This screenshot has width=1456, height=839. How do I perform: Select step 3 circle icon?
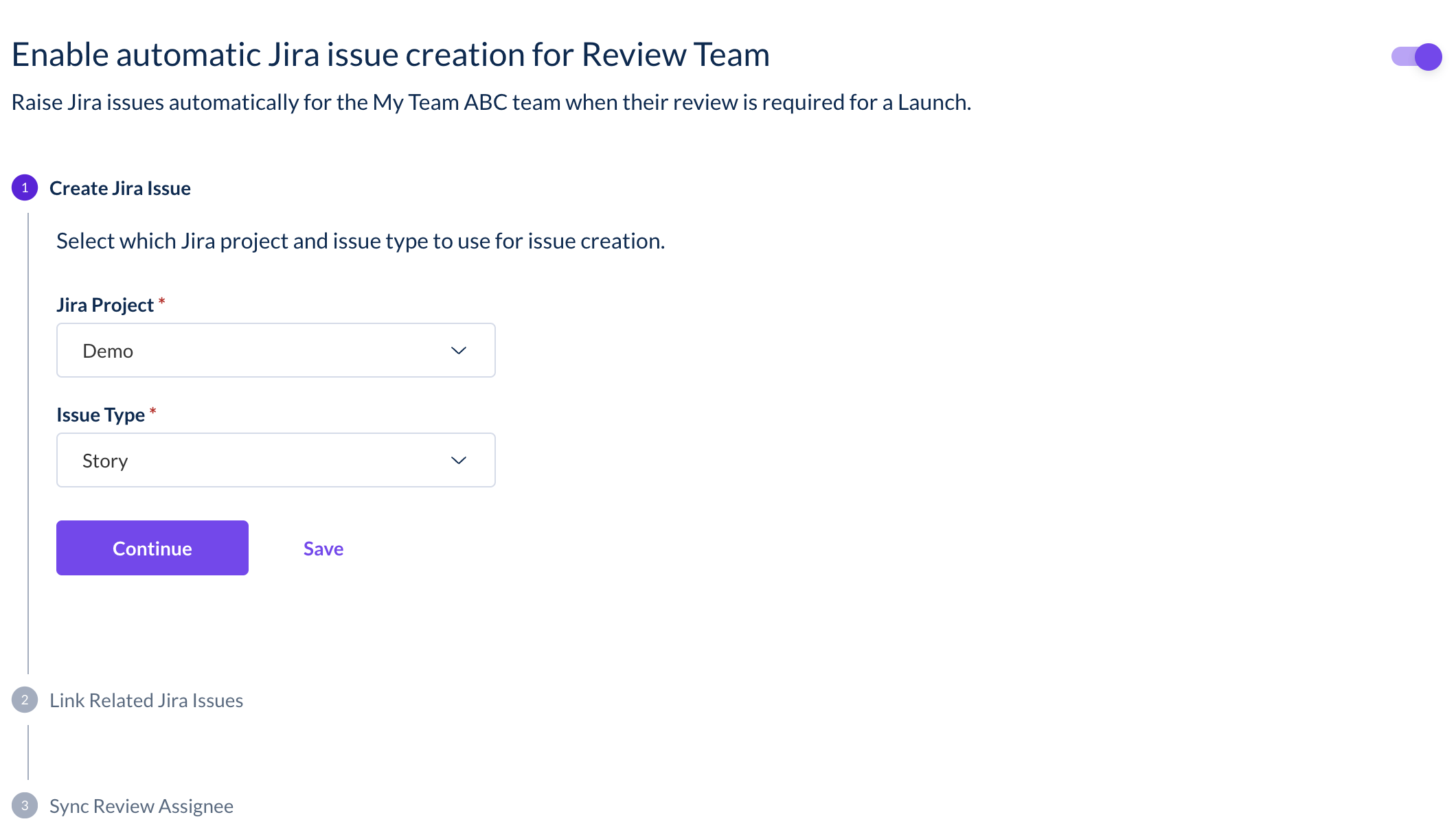pos(25,805)
